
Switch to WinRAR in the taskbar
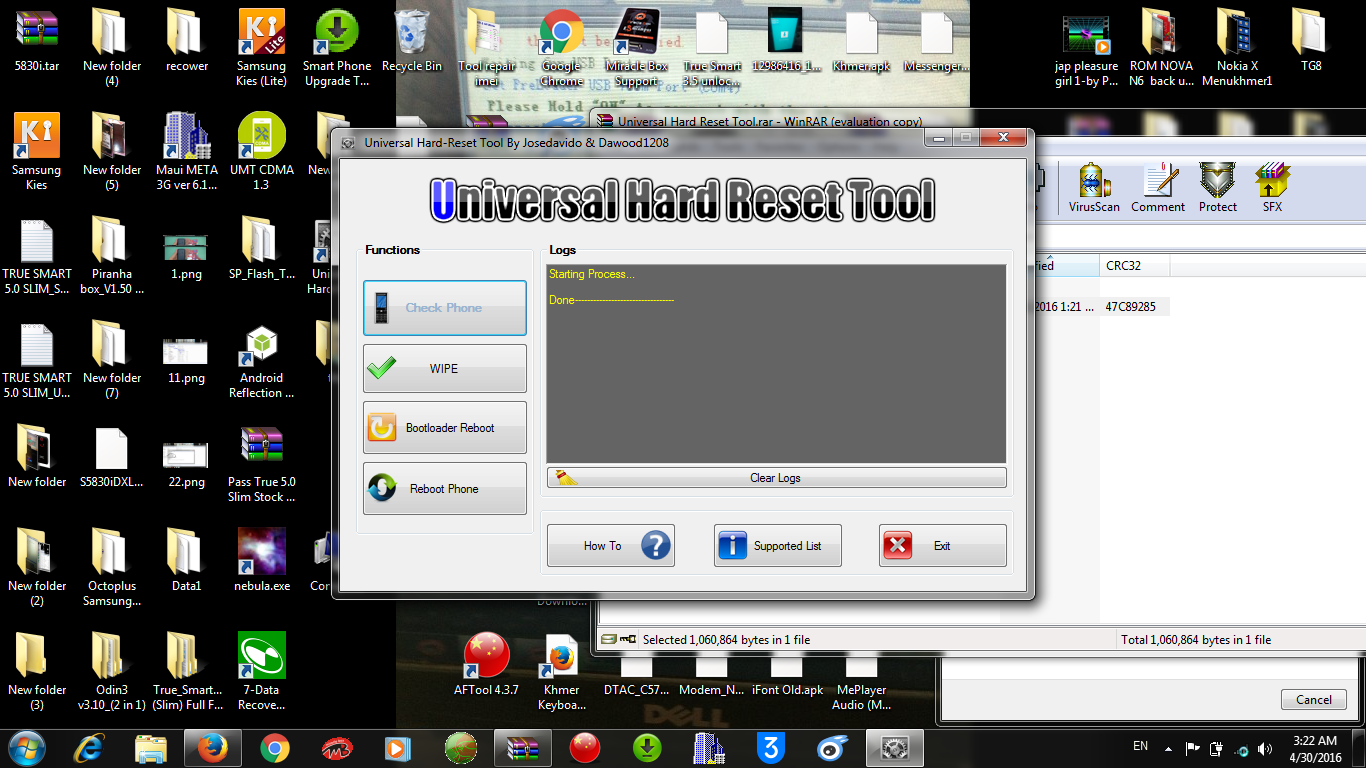coord(523,747)
